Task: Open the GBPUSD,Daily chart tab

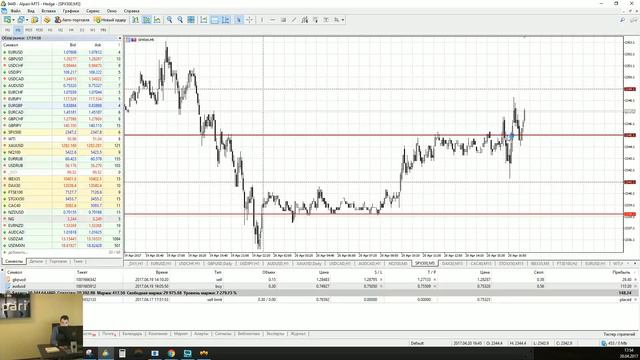Action: click(220, 264)
